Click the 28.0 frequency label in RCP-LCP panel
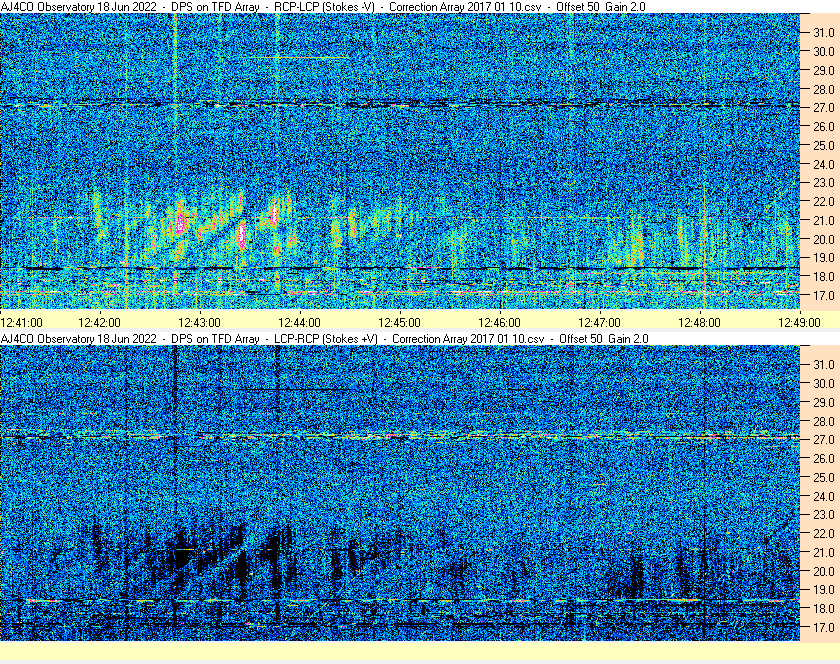Viewport: 840px width, 664px height. coord(824,89)
